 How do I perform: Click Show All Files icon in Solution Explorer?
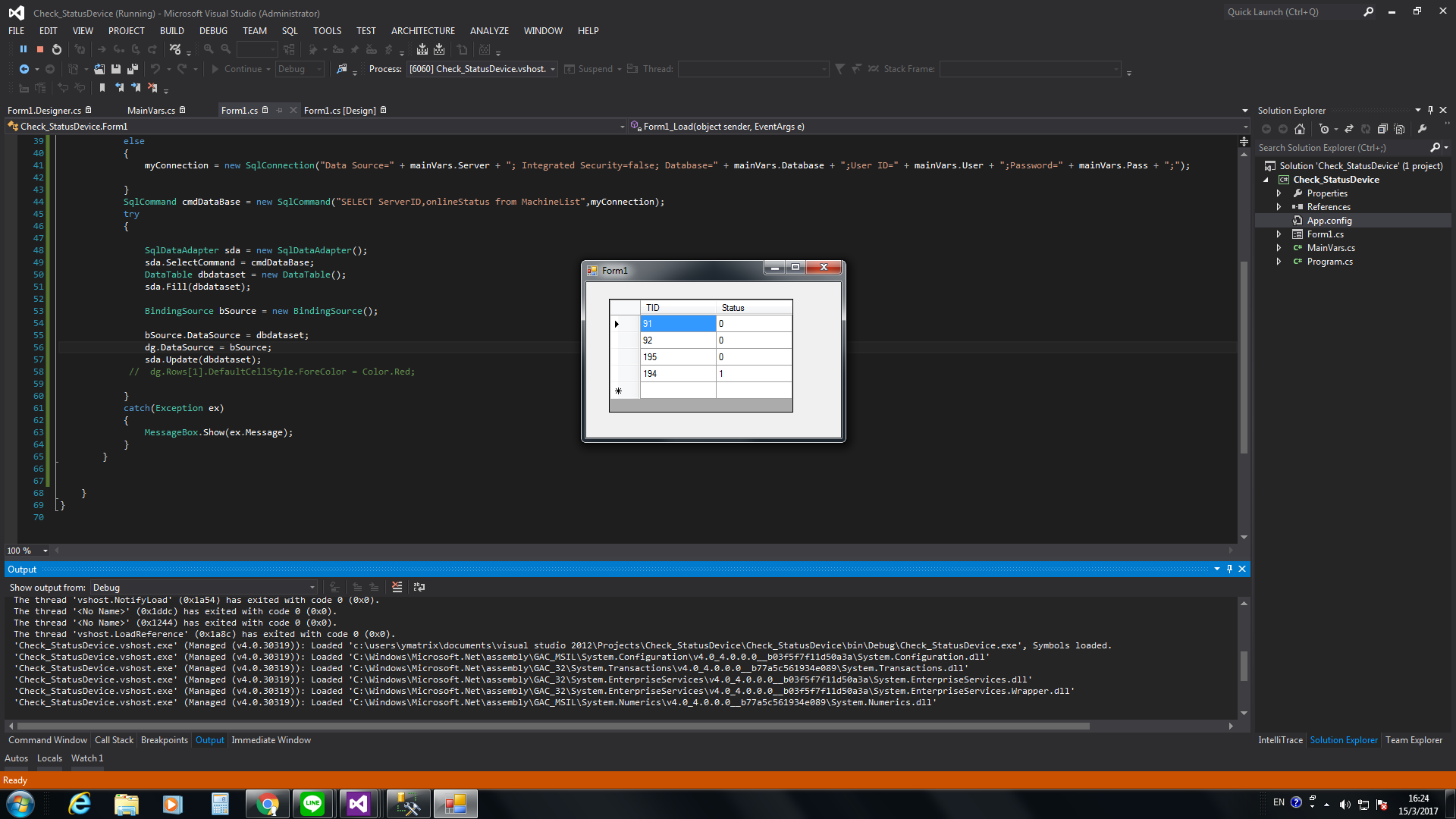tap(1399, 129)
